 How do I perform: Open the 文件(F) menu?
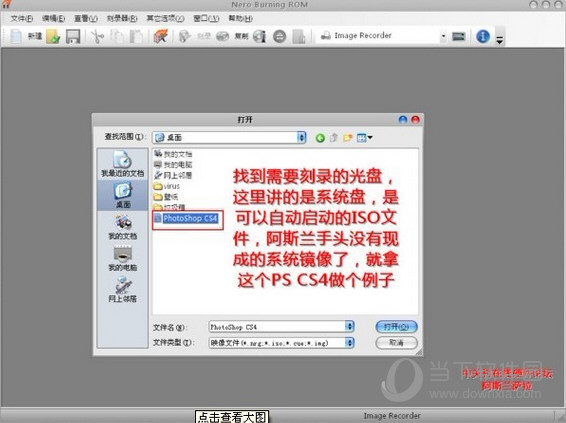[22, 18]
